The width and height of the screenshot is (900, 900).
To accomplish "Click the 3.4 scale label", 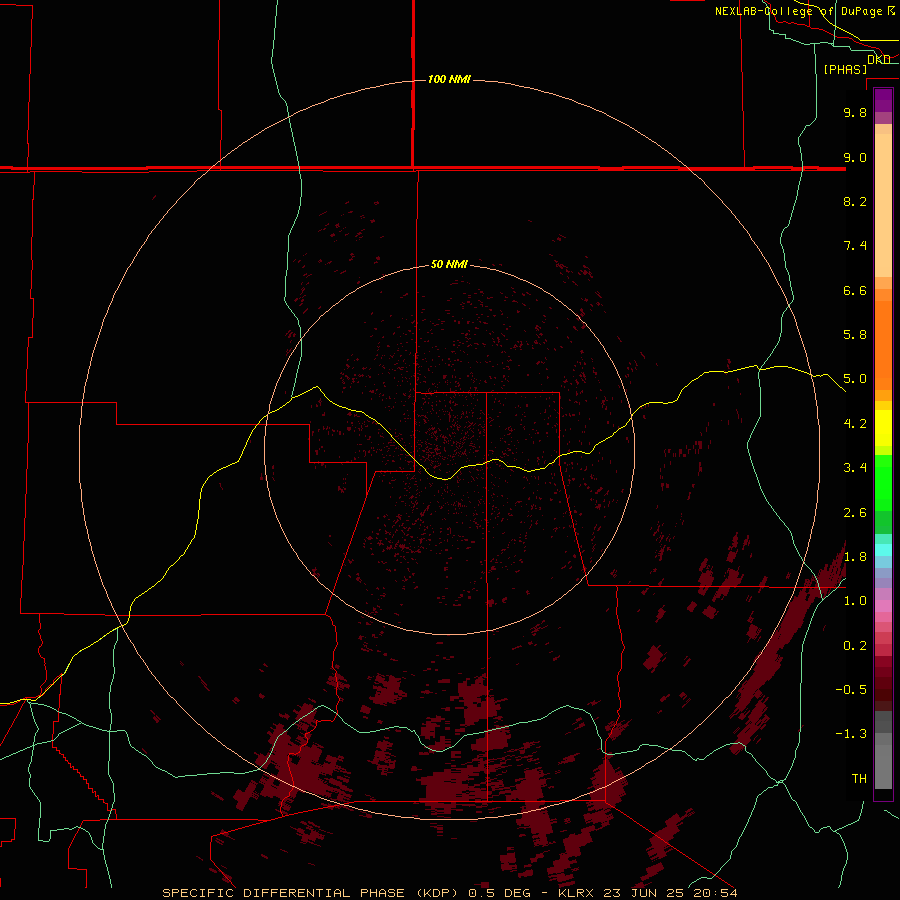I will (855, 468).
